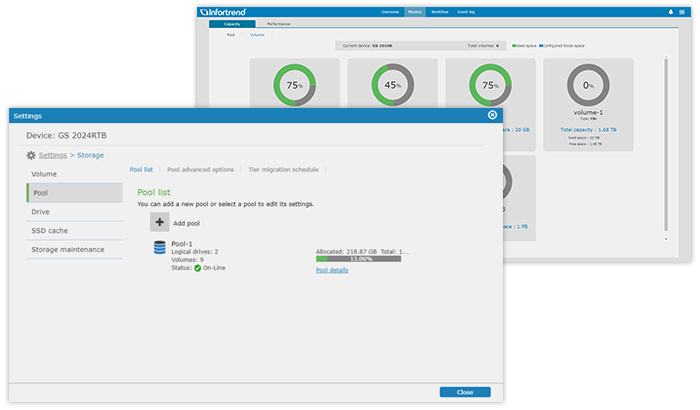Switch to Volume sub-tab in Infortrend window

point(257,35)
